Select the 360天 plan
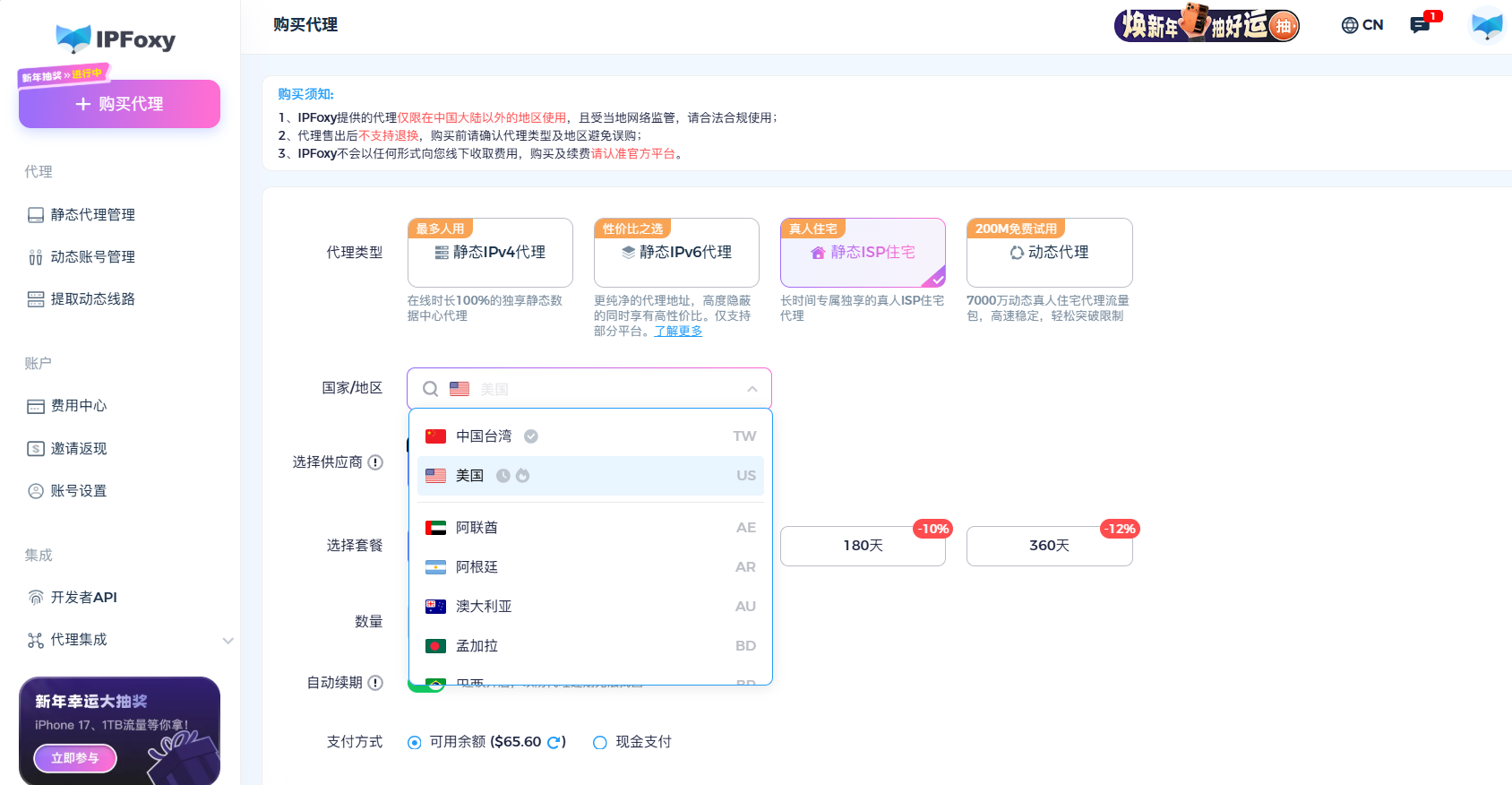Screen dimensions: 1512x785 [x=1049, y=546]
